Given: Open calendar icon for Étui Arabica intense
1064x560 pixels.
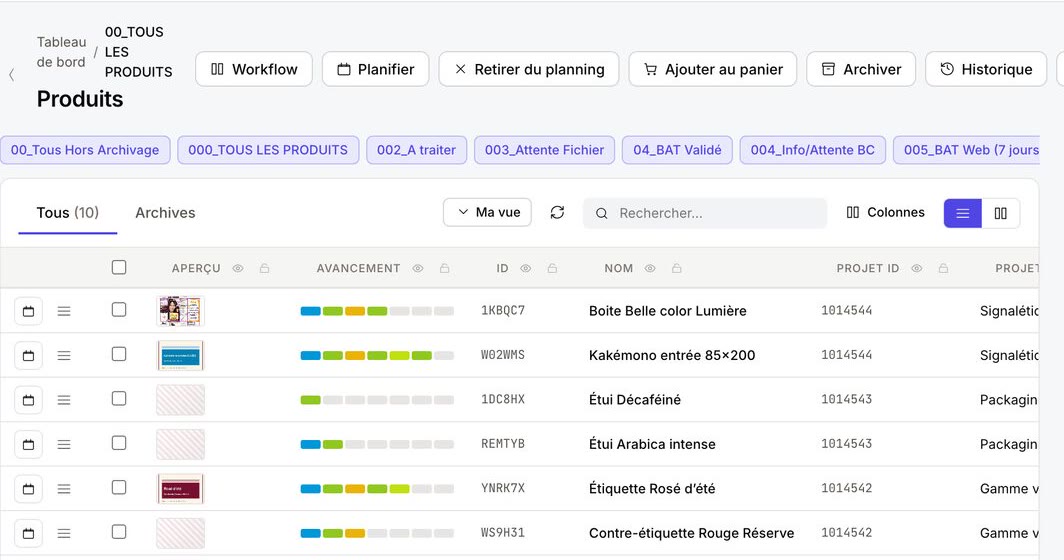Looking at the screenshot, I should coord(28,444).
